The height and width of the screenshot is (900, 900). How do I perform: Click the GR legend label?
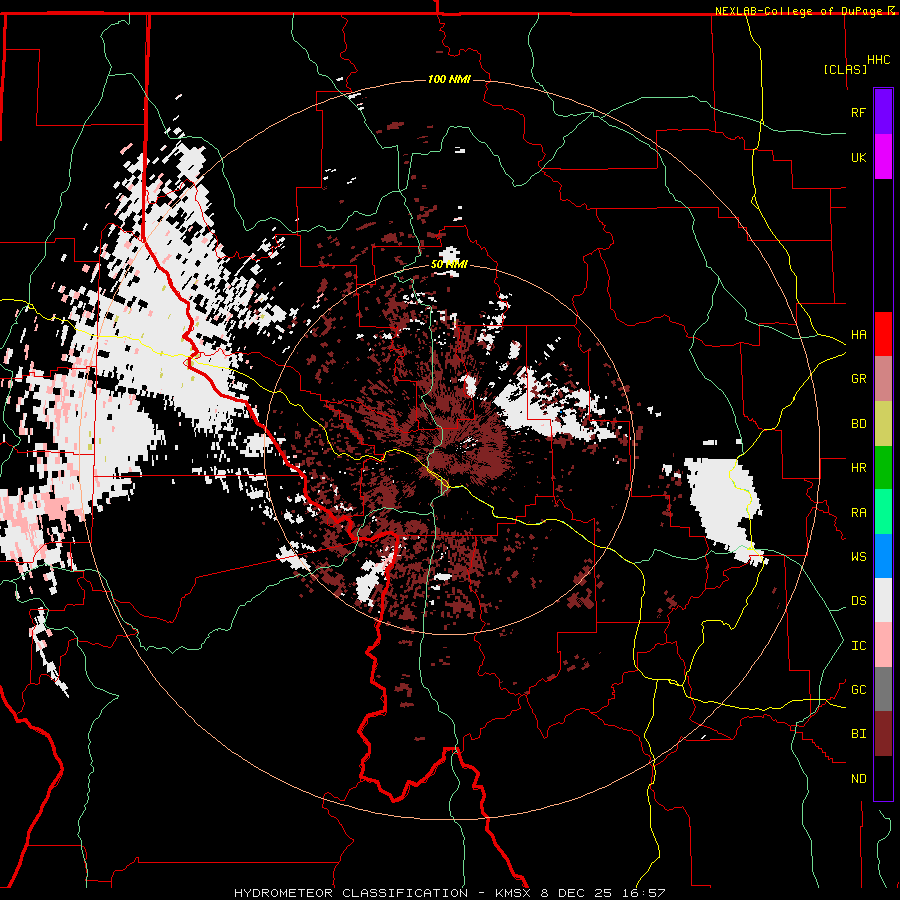click(858, 379)
